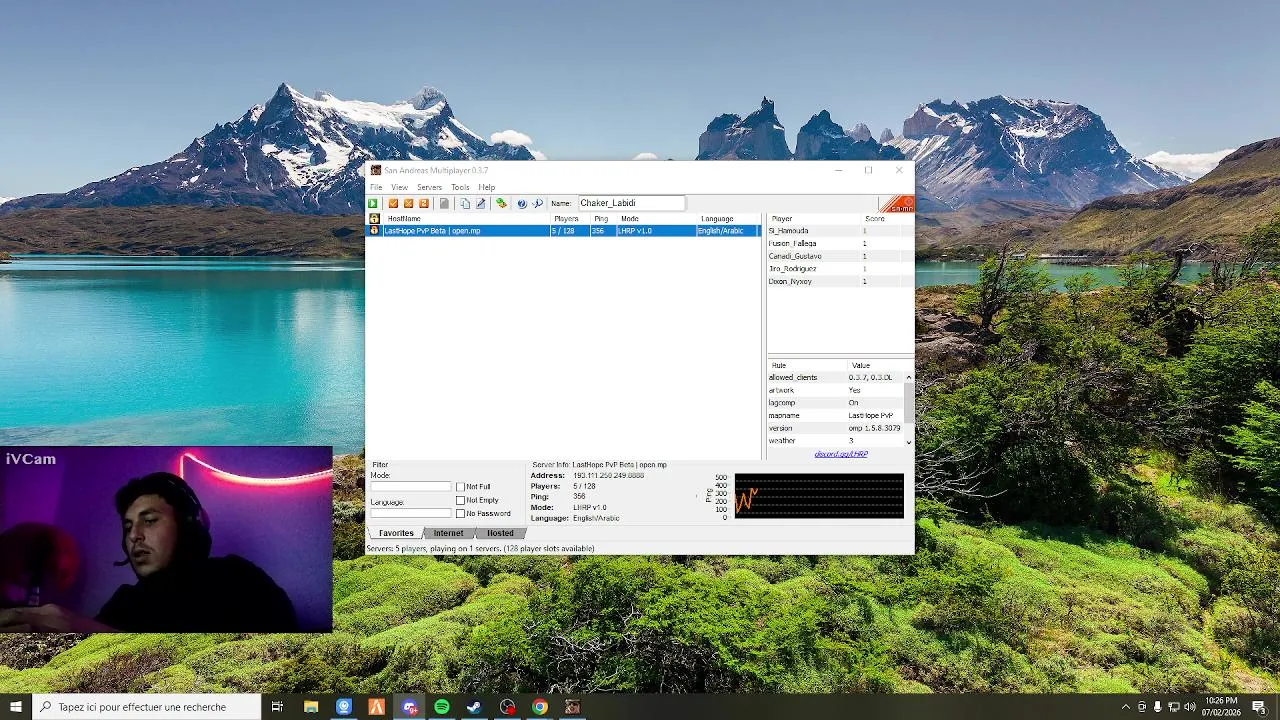Click the Language filter input field
This screenshot has height=720, width=1280.
(x=411, y=513)
